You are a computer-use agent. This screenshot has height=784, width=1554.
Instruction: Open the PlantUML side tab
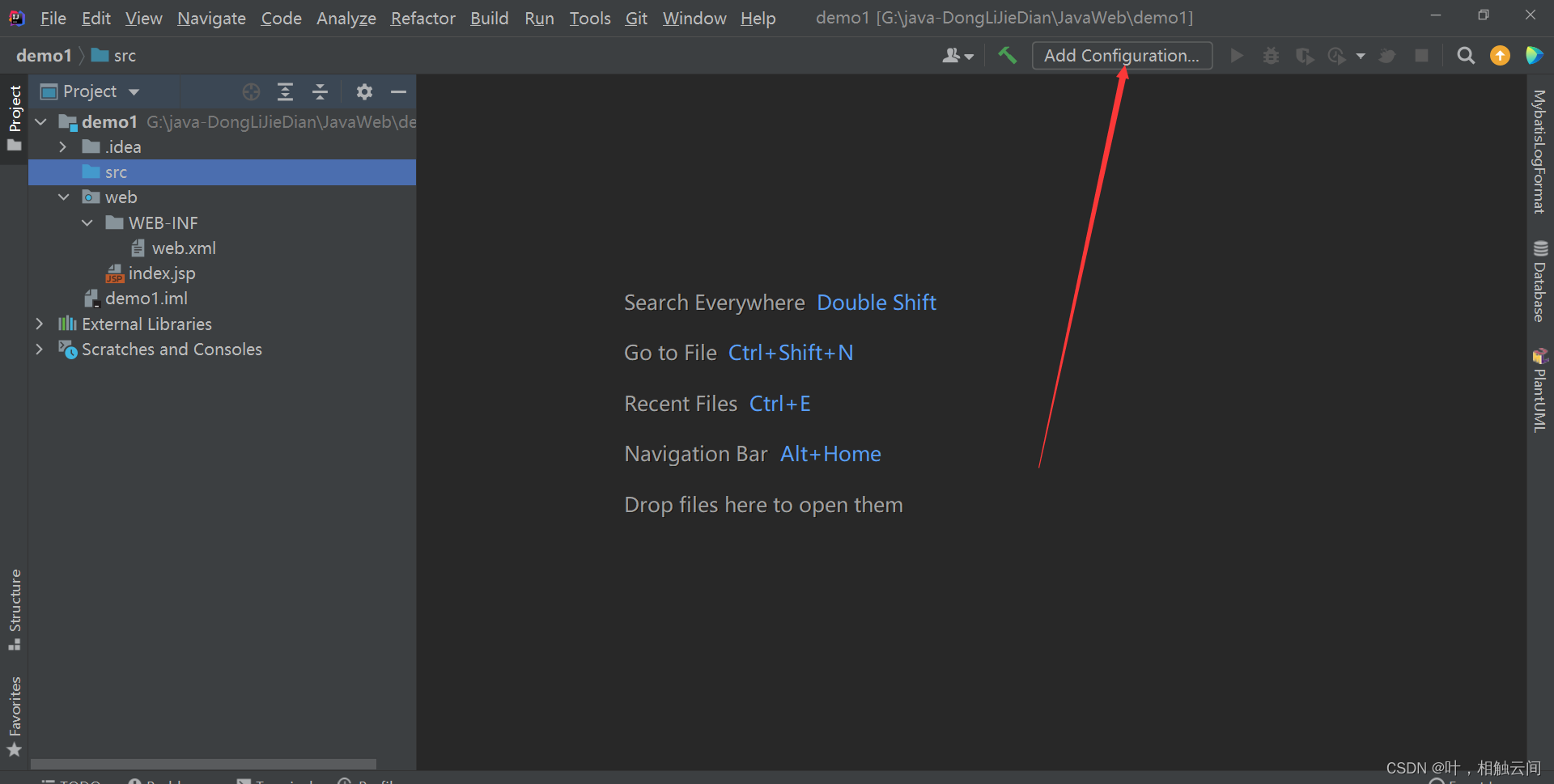point(1539,391)
